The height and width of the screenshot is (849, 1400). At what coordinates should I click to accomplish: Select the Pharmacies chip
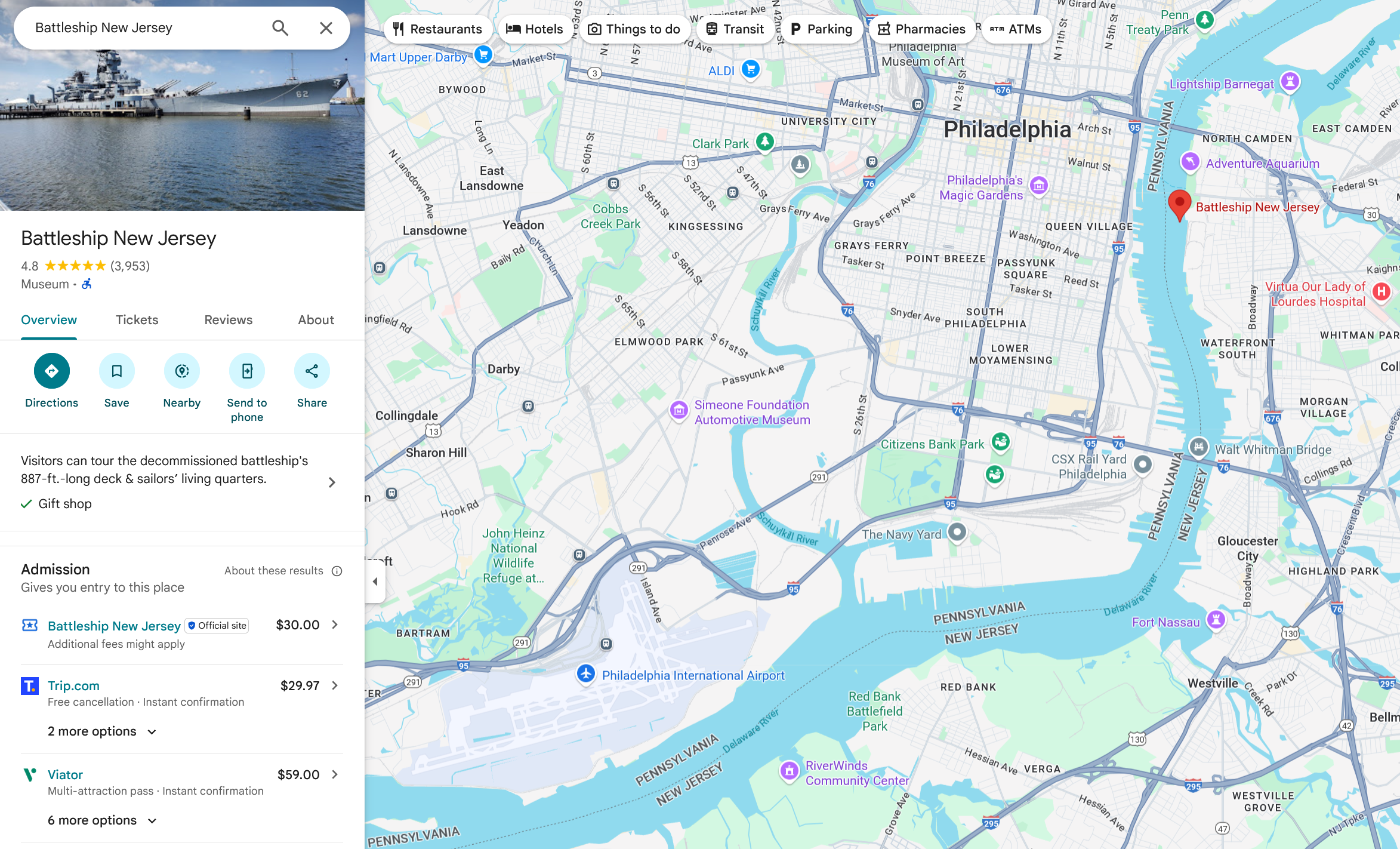921,29
